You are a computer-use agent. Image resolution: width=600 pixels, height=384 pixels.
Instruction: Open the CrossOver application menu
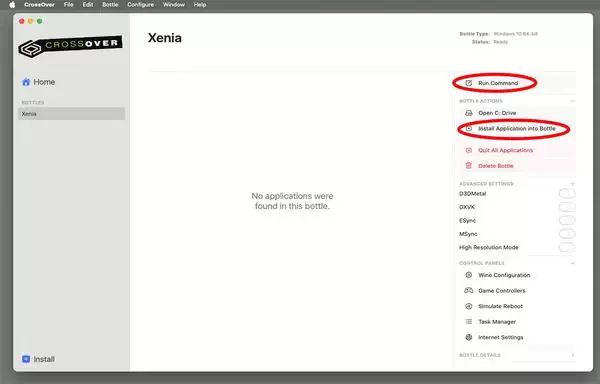click(39, 5)
